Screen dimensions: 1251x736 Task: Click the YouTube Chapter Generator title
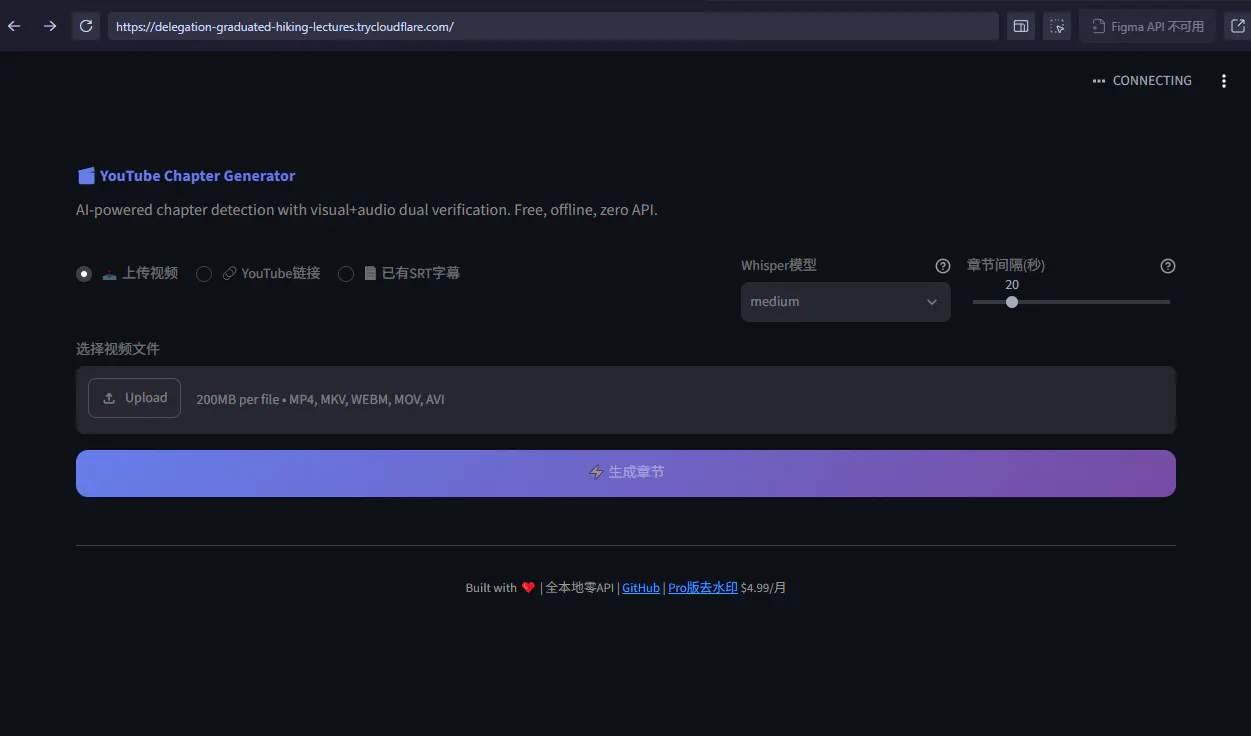pyautogui.click(x=197, y=176)
